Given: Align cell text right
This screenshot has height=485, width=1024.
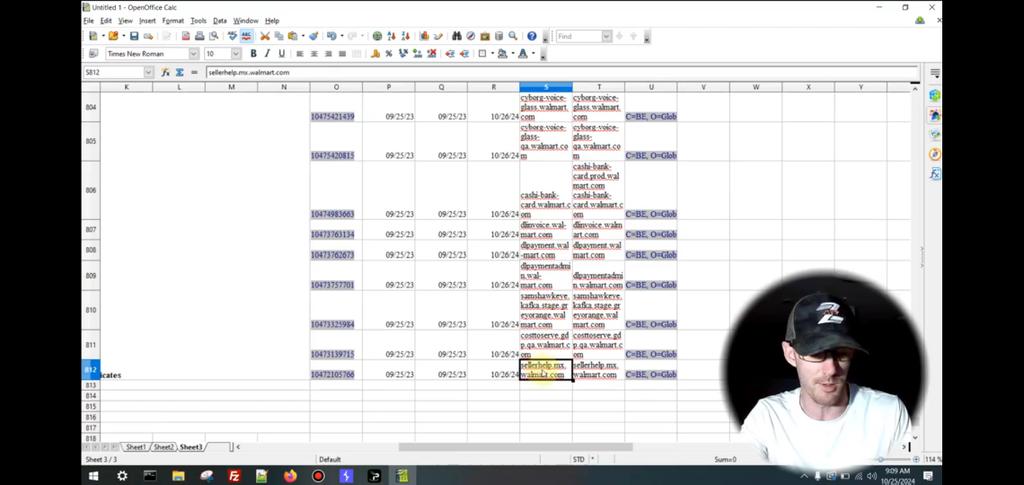Looking at the screenshot, I should 328,54.
